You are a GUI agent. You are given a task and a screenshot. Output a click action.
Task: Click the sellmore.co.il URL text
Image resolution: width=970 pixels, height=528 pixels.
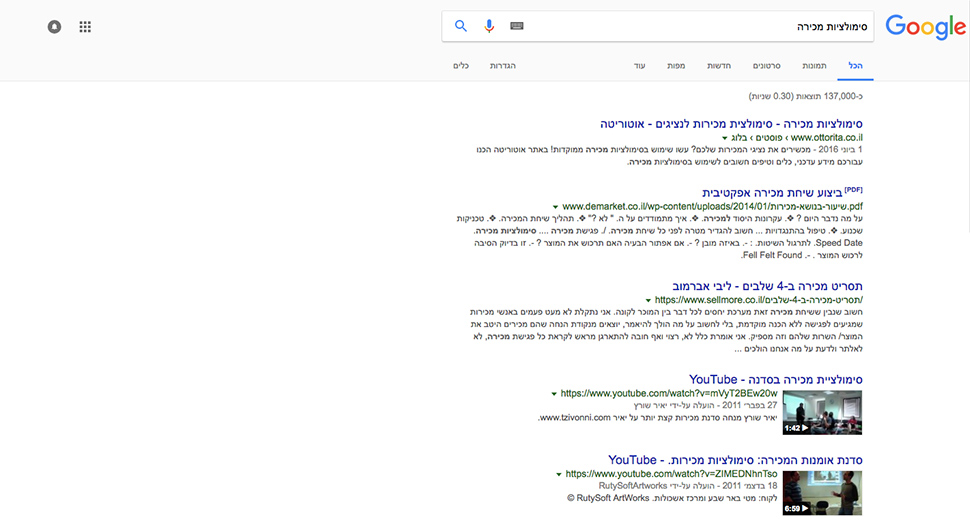coord(758,300)
